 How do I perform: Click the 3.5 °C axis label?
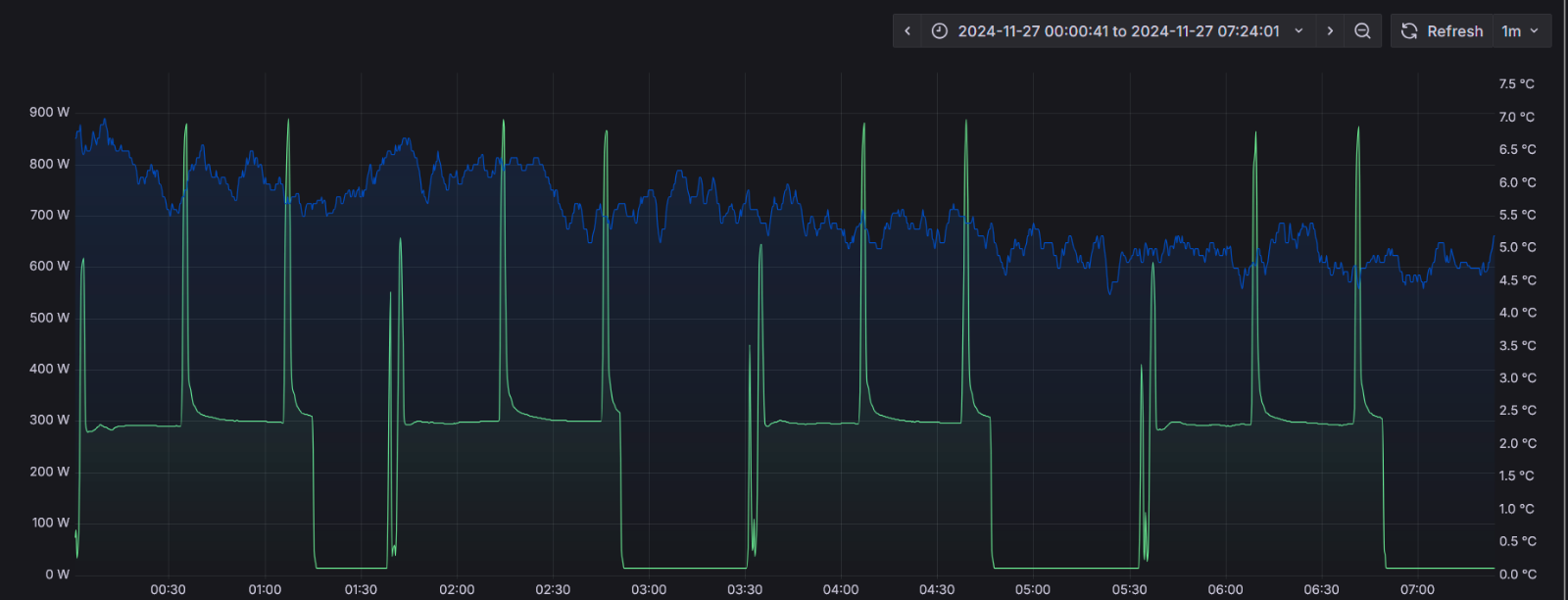[1516, 346]
